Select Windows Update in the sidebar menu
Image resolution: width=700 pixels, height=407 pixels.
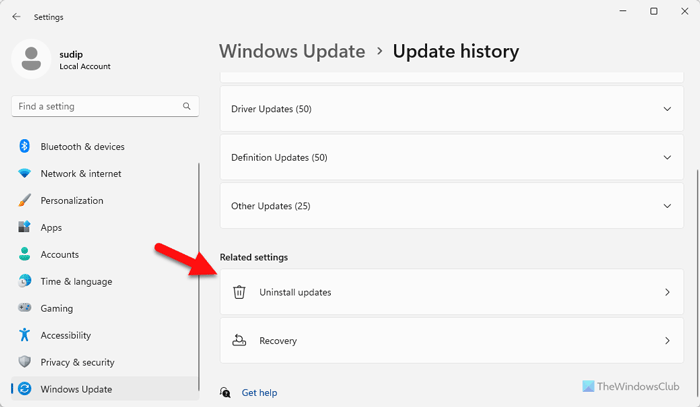coord(76,389)
